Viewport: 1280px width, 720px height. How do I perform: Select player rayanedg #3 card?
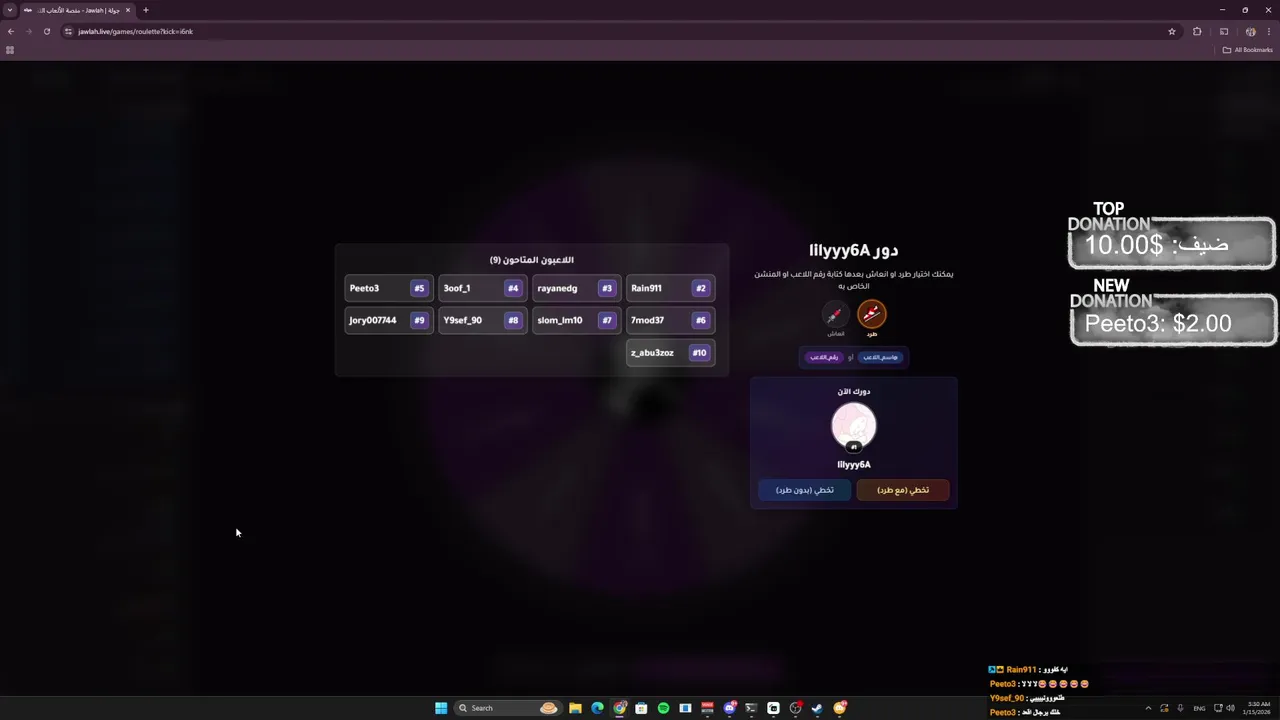click(x=576, y=288)
